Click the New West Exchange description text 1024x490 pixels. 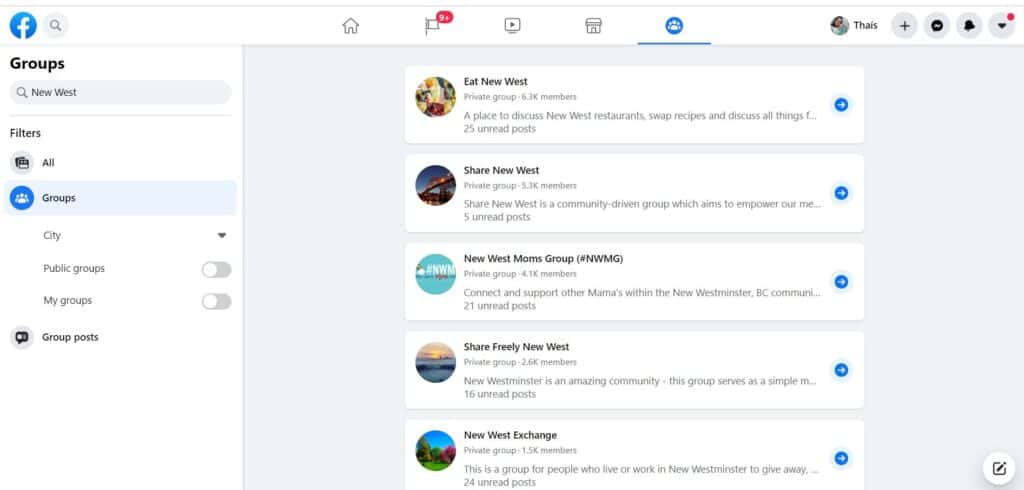pos(641,469)
